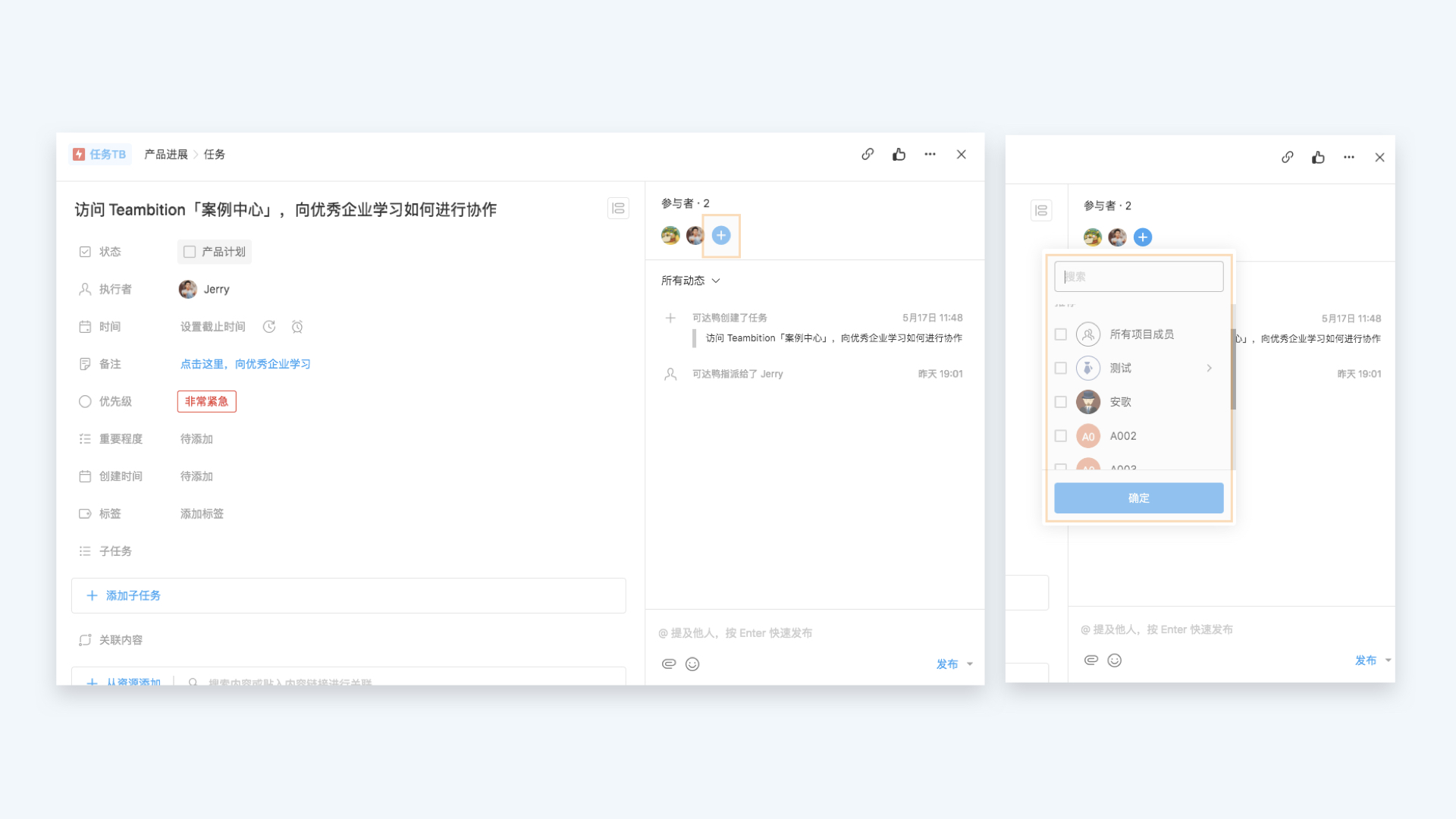This screenshot has height=819, width=1456.
Task: Open 发布 dropdown arrow in left window
Action: click(970, 664)
